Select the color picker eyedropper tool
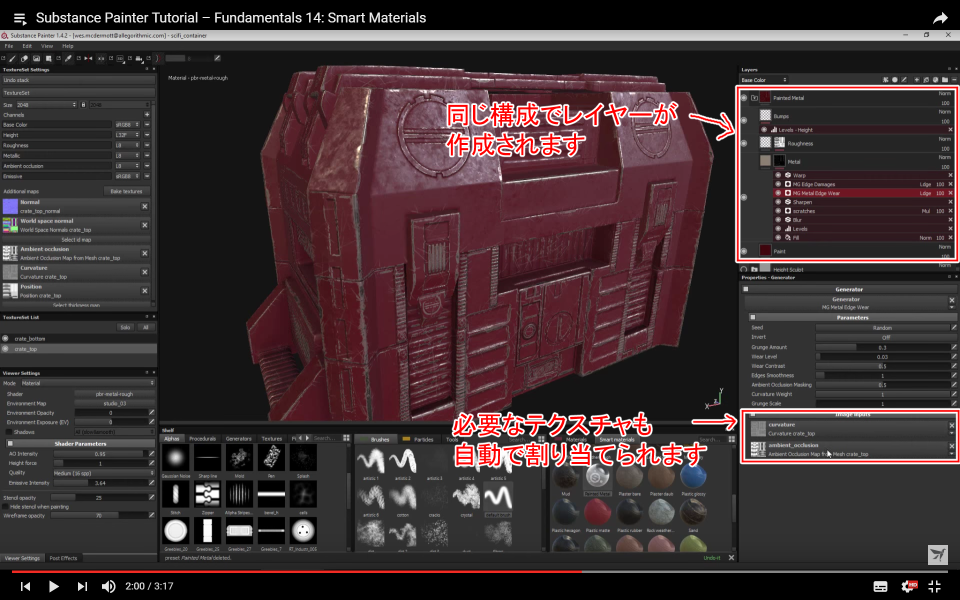Image resolution: width=960 pixels, height=600 pixels. (68, 58)
